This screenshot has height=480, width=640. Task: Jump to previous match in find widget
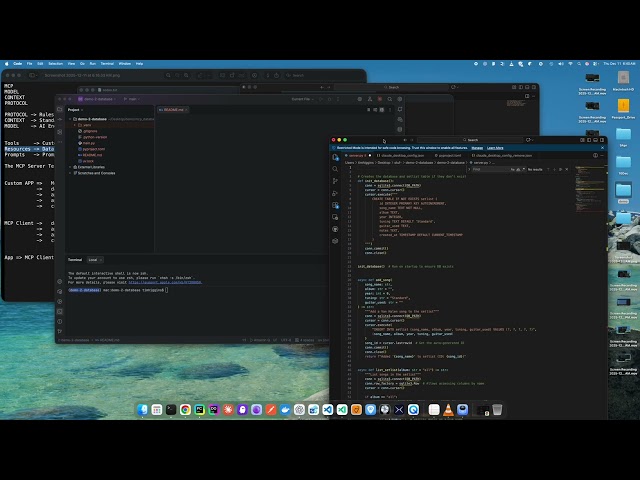coord(548,169)
